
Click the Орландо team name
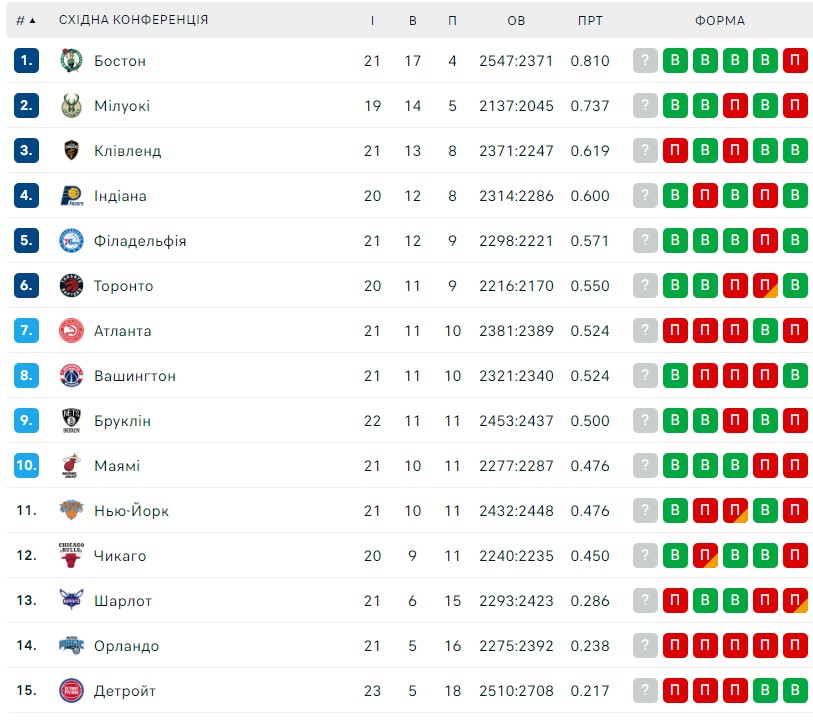coord(127,646)
